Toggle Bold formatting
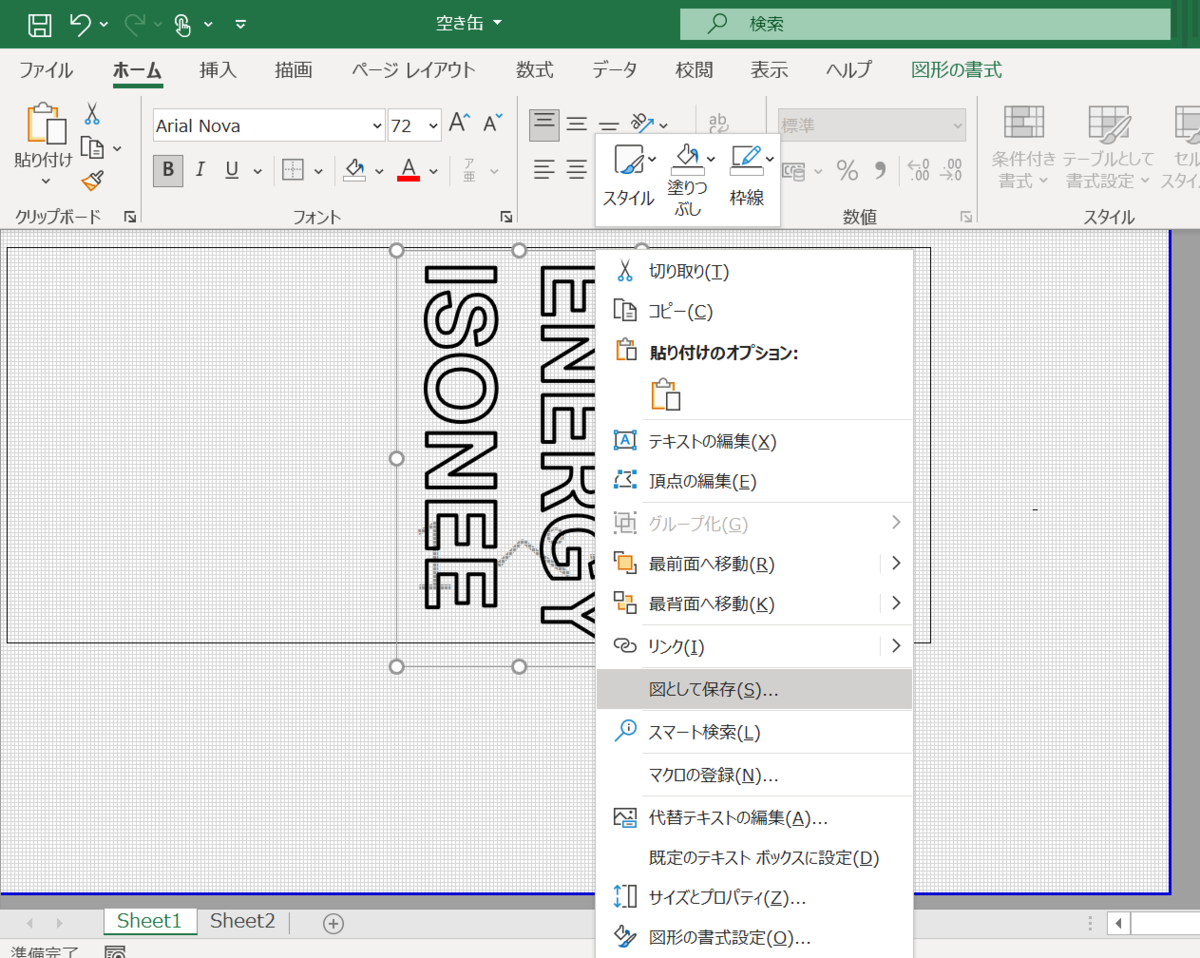The height and width of the screenshot is (958, 1200). [x=168, y=171]
